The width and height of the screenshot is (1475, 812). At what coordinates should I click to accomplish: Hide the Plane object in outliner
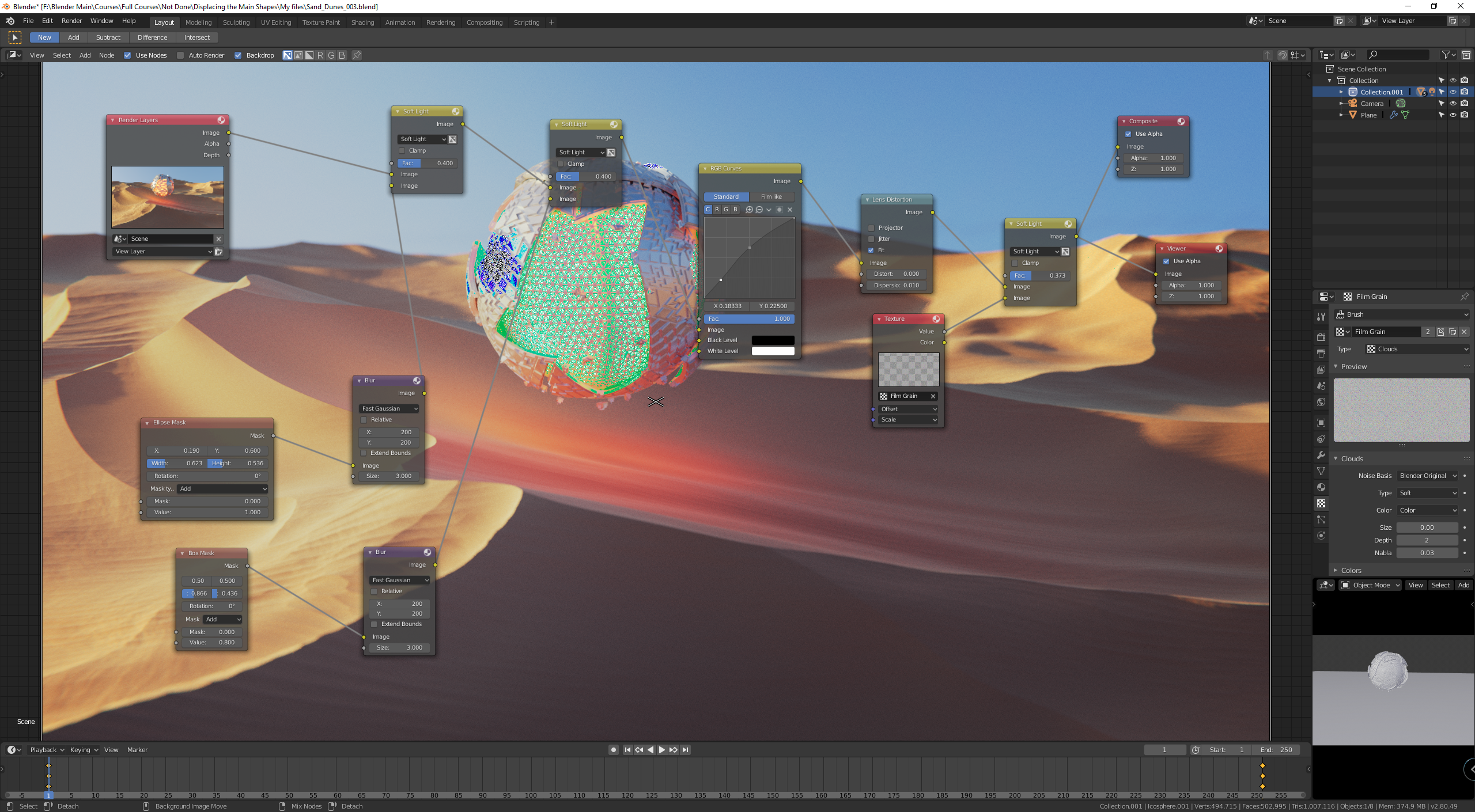pos(1453,115)
